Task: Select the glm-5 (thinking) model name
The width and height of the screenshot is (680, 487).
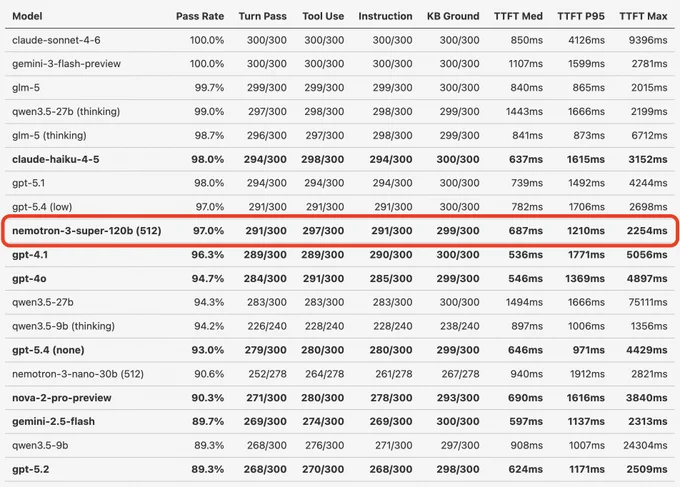Action: 49,135
